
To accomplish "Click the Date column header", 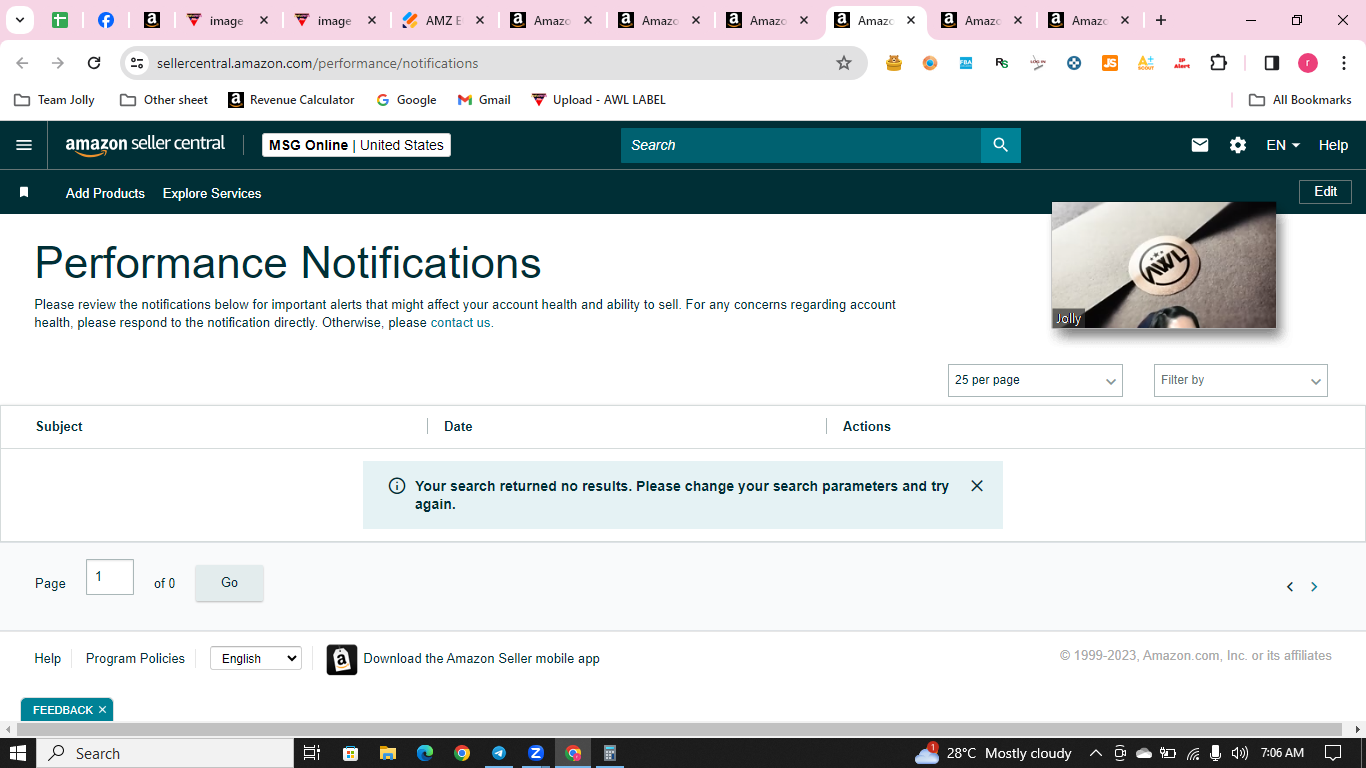I will click(x=458, y=426).
